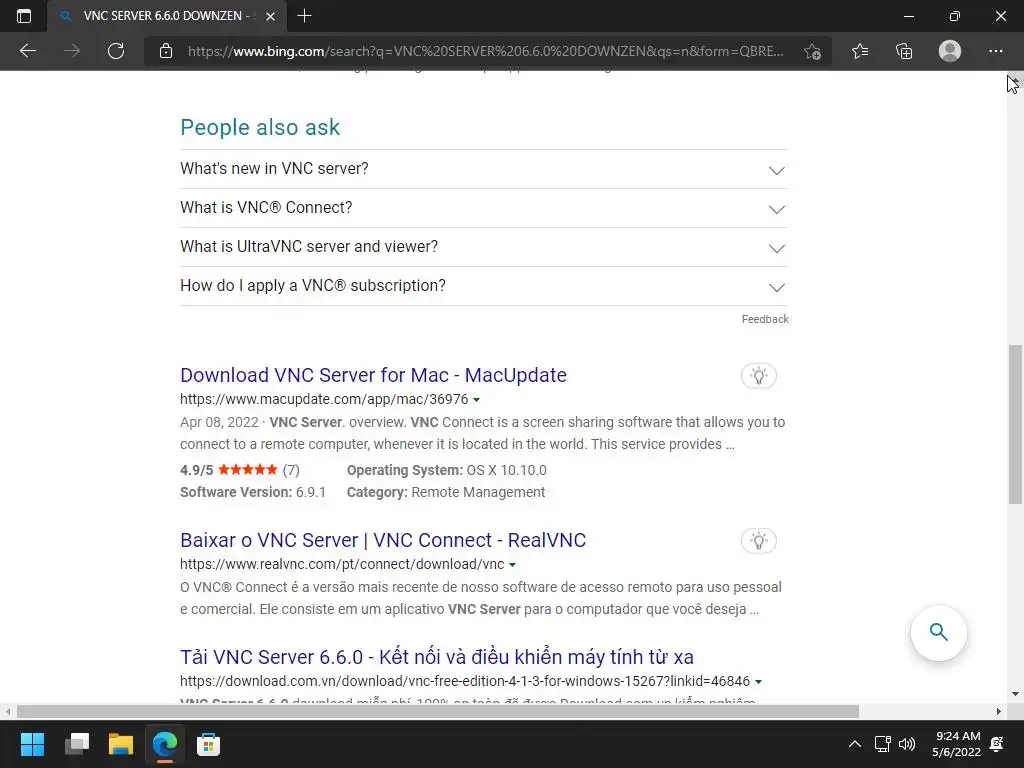Open Task View in taskbar
Viewport: 1024px width, 768px height.
[77, 744]
